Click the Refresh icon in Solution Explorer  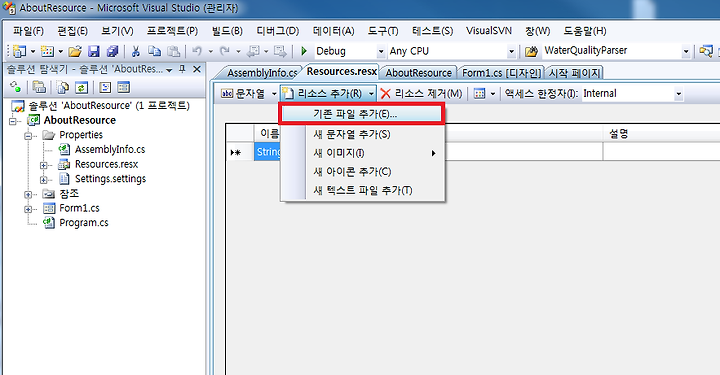[81, 87]
